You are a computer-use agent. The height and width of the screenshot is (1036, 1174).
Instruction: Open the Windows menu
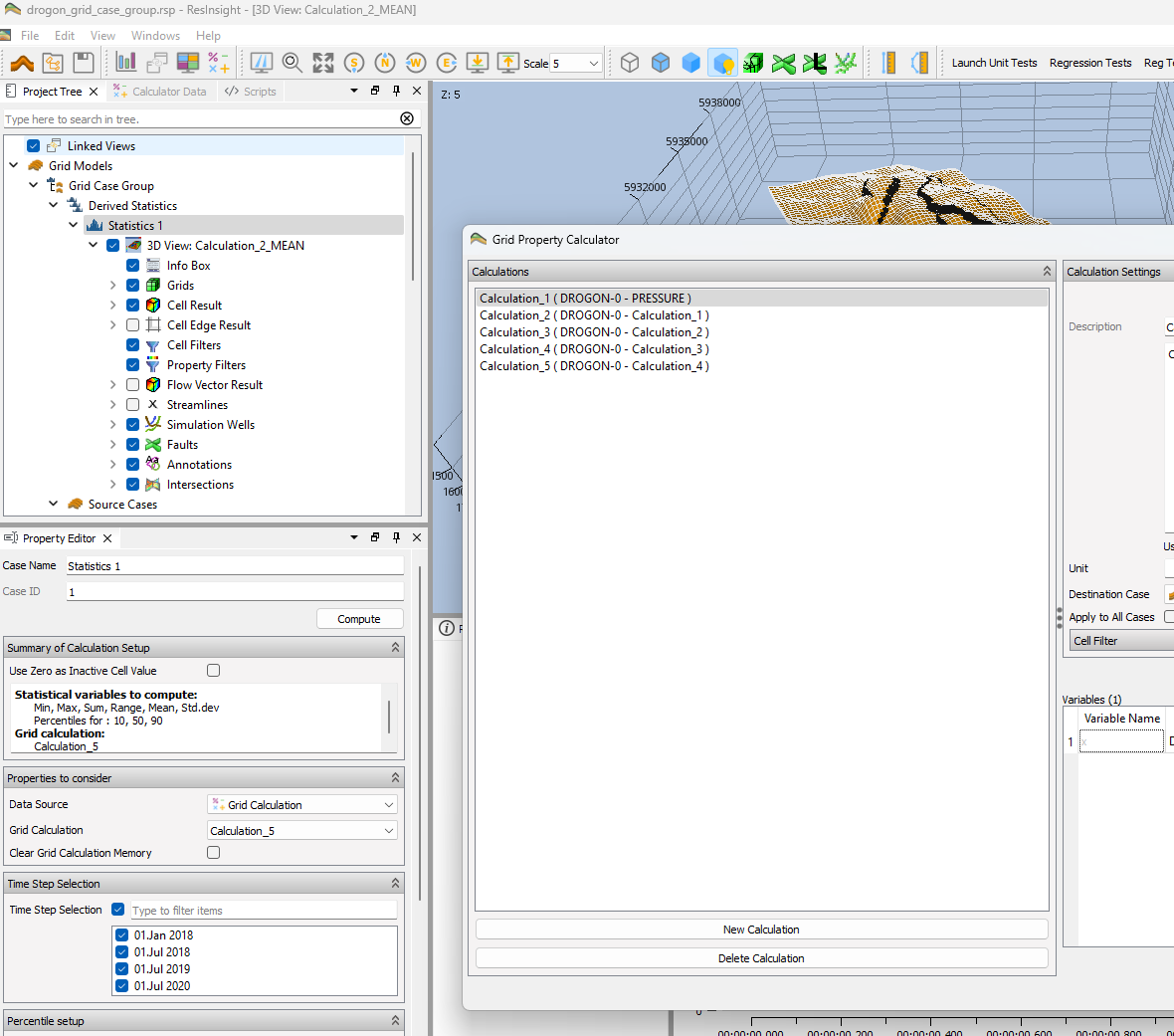click(155, 35)
